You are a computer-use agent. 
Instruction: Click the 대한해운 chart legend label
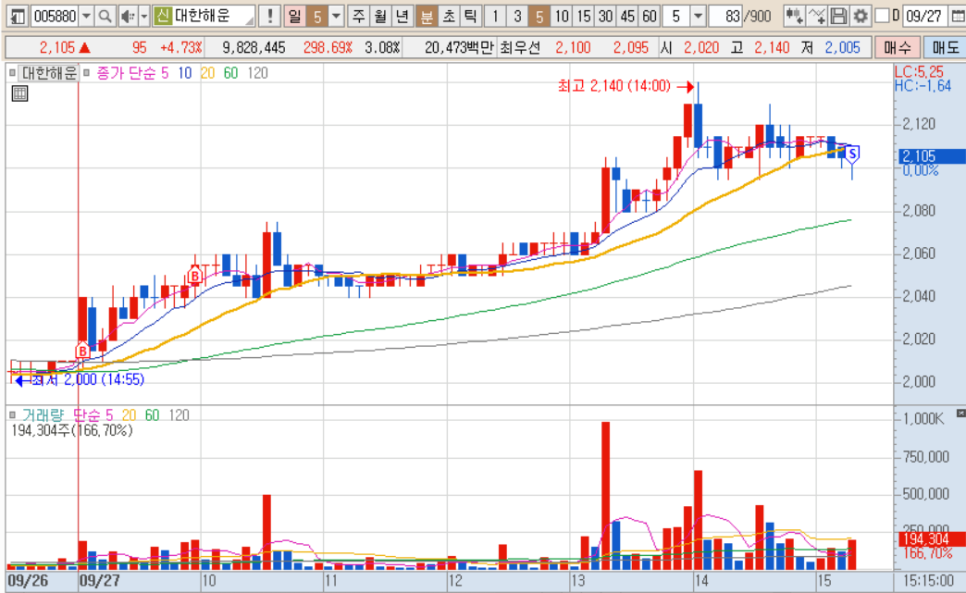coord(49,73)
